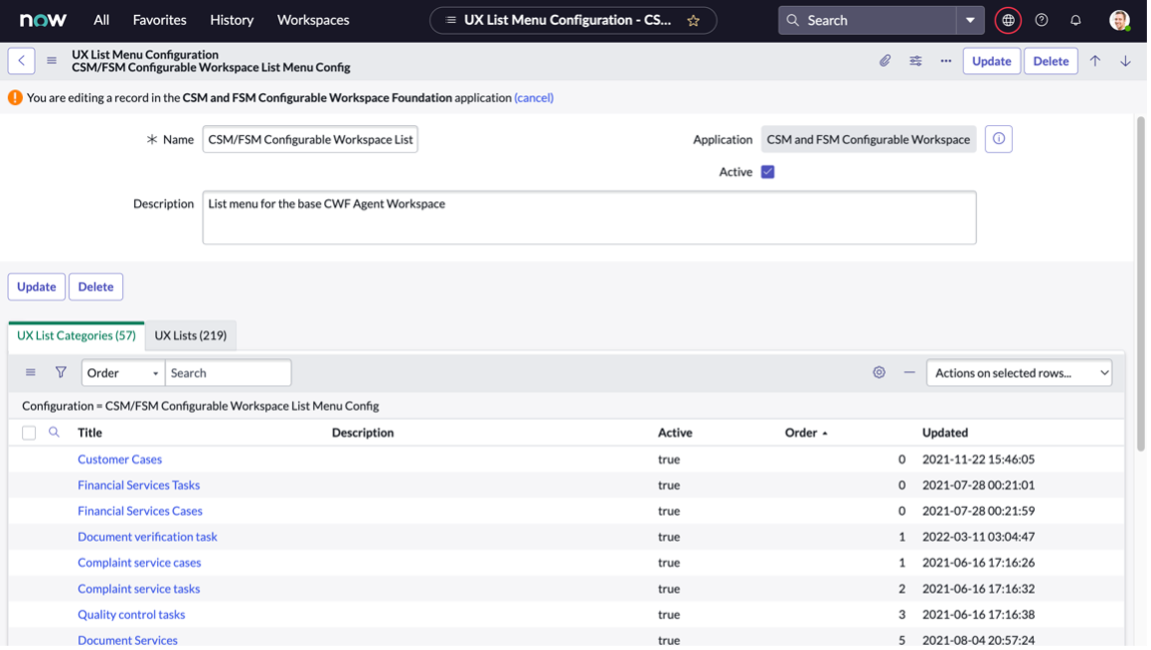Switch to UX List Categories (57) tab
The image size is (1151, 650).
tap(76, 335)
